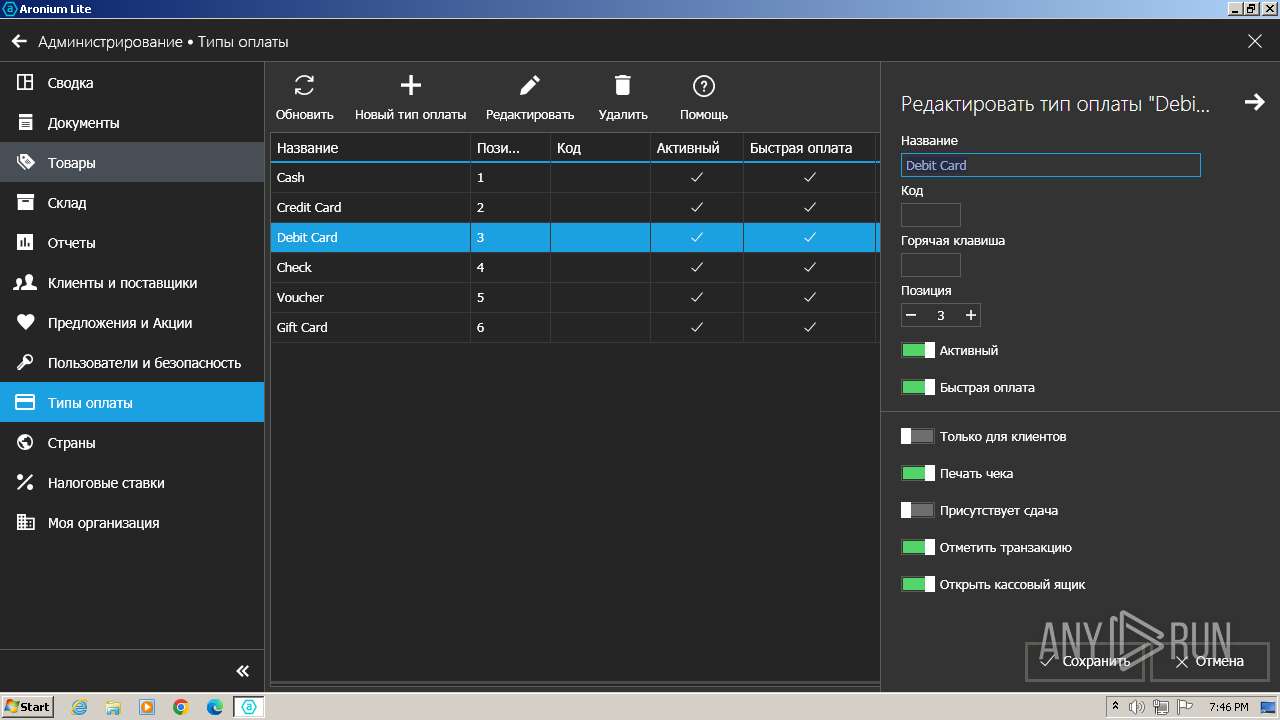Click the Edit (Редактировать) pencil icon
Image resolution: width=1280 pixels, height=720 pixels.
(530, 86)
